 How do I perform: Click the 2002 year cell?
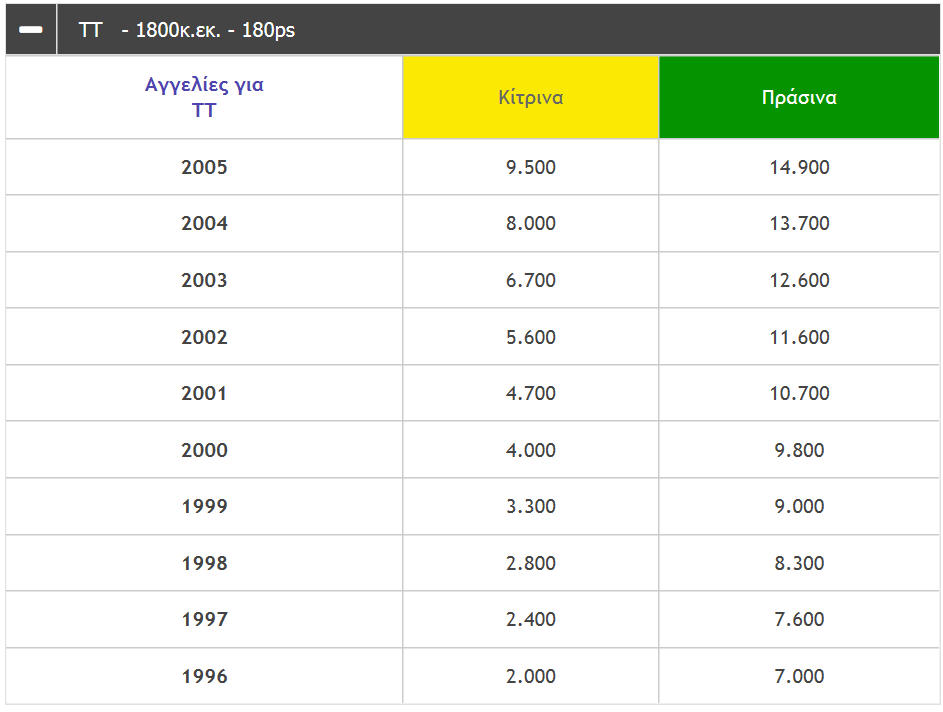click(204, 337)
